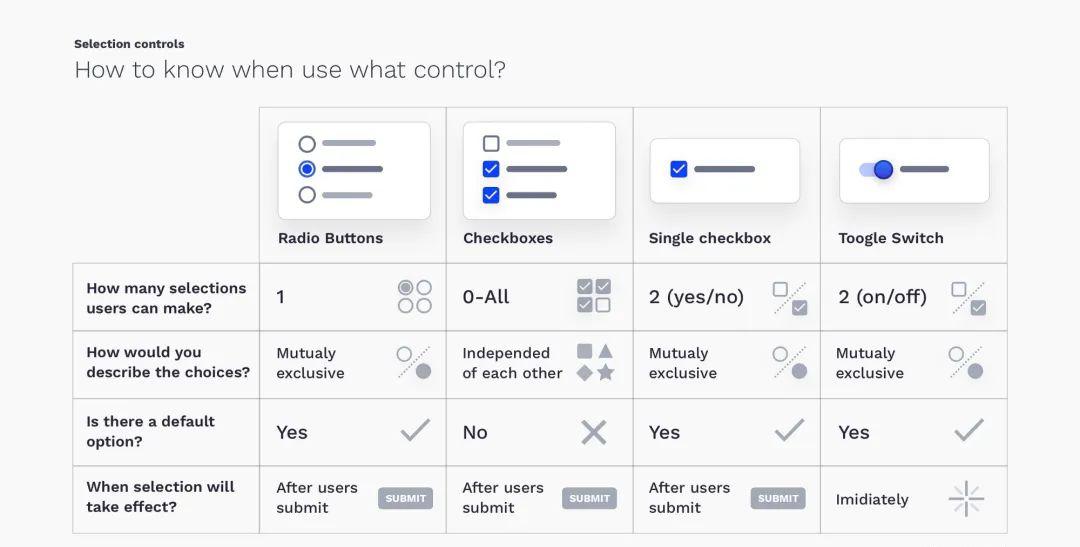Click the four radio circles icon beside '1'
1080x547 pixels.
click(x=415, y=296)
